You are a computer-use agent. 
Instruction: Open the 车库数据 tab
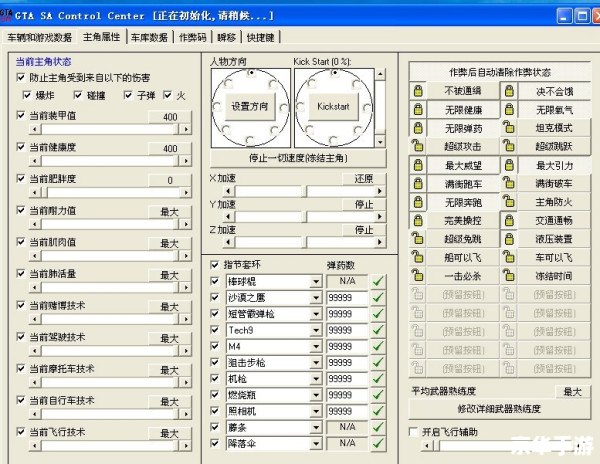coord(149,37)
